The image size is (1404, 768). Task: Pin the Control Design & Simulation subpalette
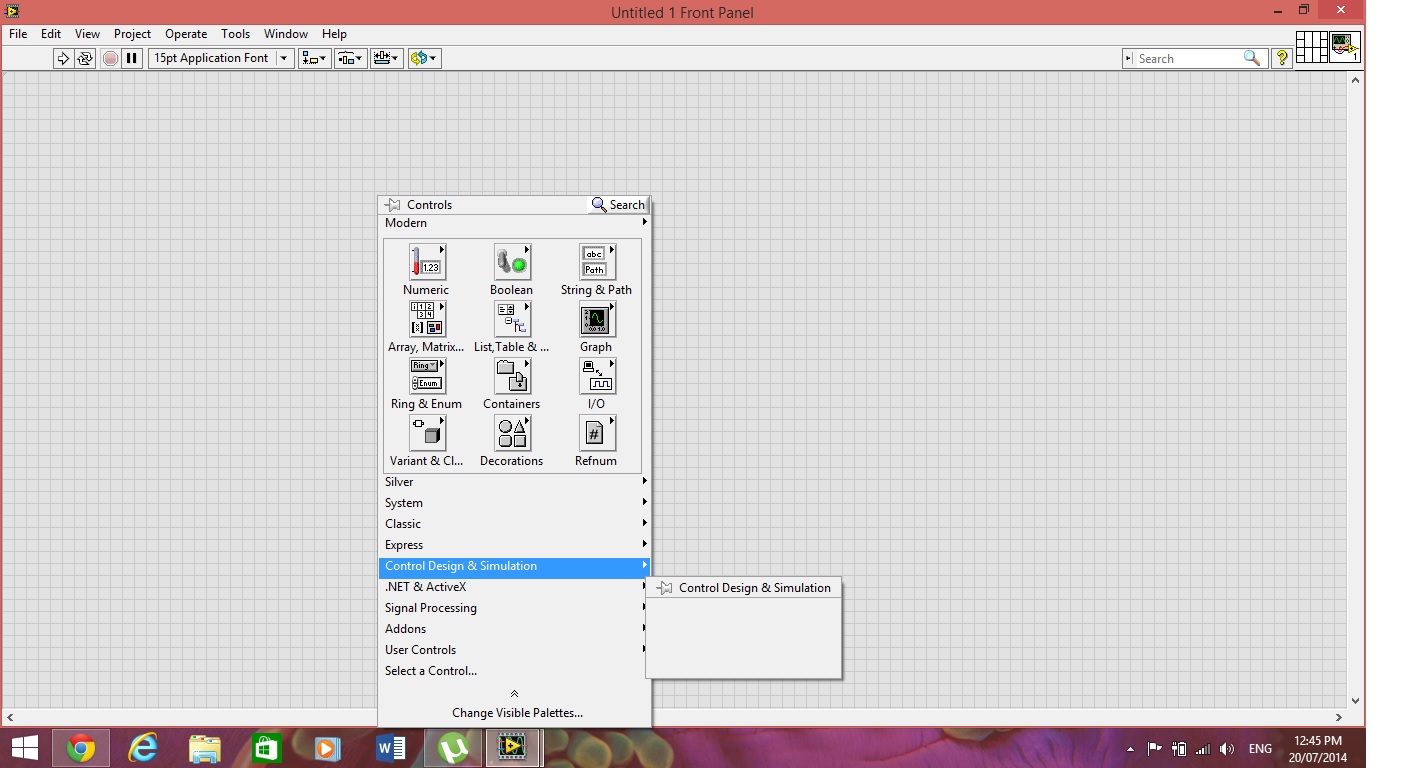pos(664,588)
